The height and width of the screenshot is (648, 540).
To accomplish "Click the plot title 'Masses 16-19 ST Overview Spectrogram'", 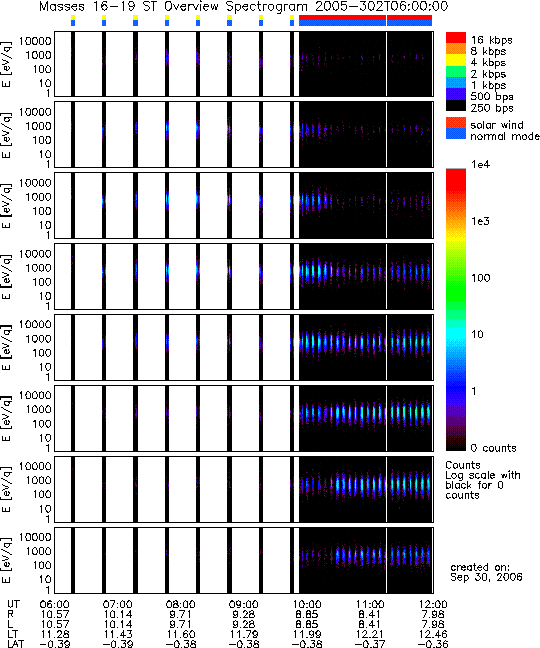I will click(174, 7).
